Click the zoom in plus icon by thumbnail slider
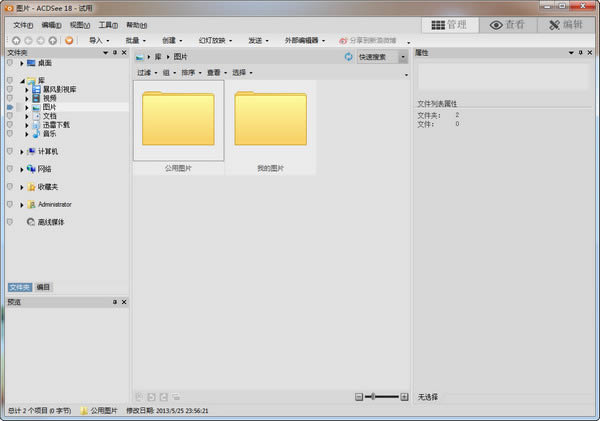600x421 pixels. (404, 397)
